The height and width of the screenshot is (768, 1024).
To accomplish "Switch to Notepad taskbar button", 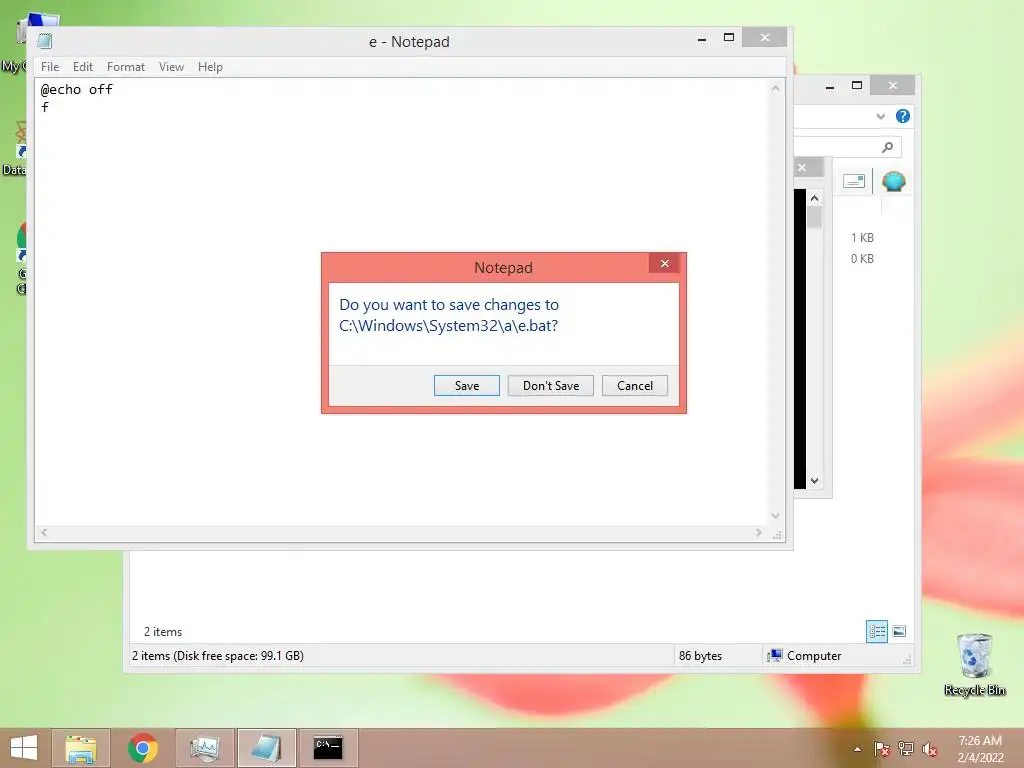I will pyautogui.click(x=266, y=748).
